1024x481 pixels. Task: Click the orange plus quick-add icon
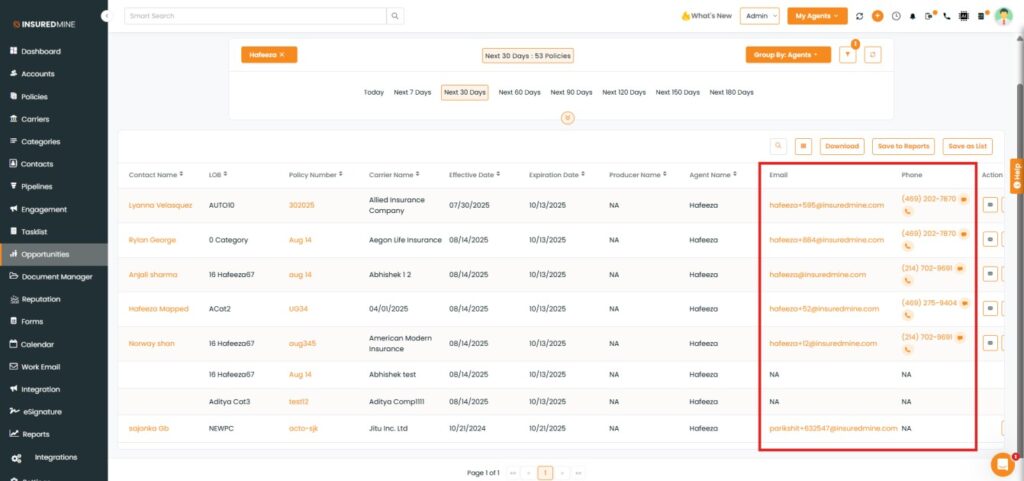click(877, 16)
